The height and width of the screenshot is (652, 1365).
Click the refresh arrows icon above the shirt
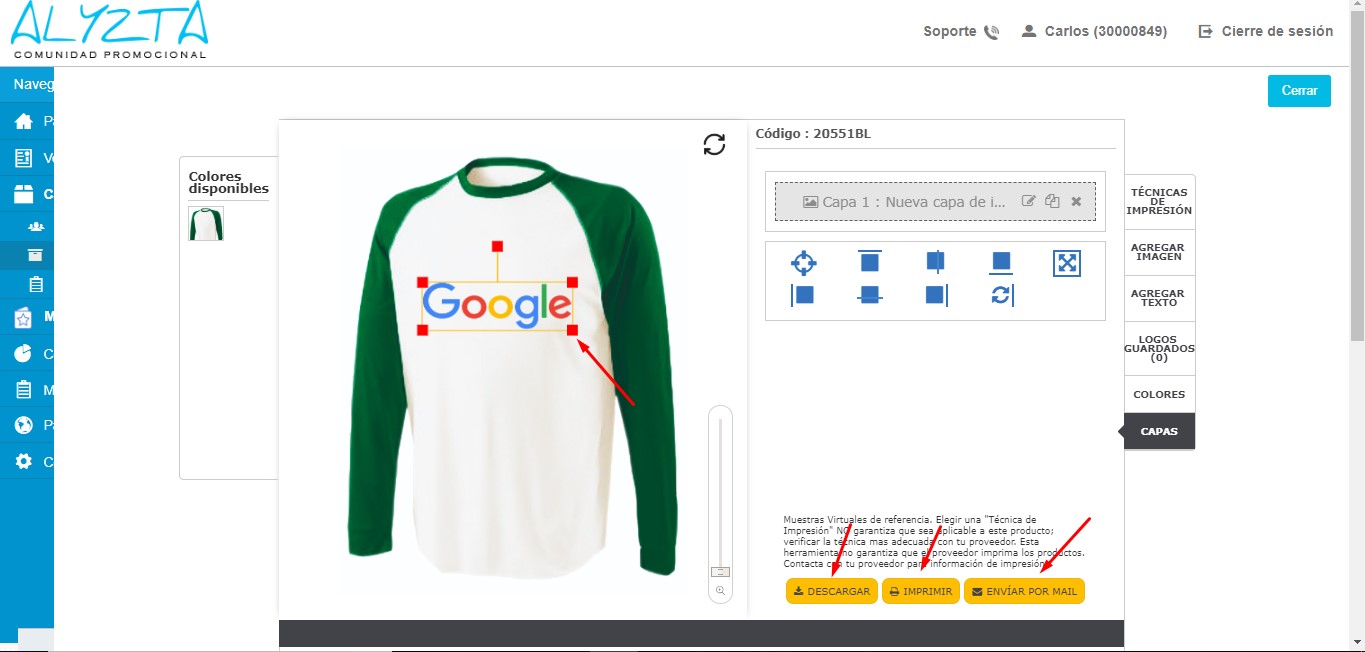pos(714,145)
